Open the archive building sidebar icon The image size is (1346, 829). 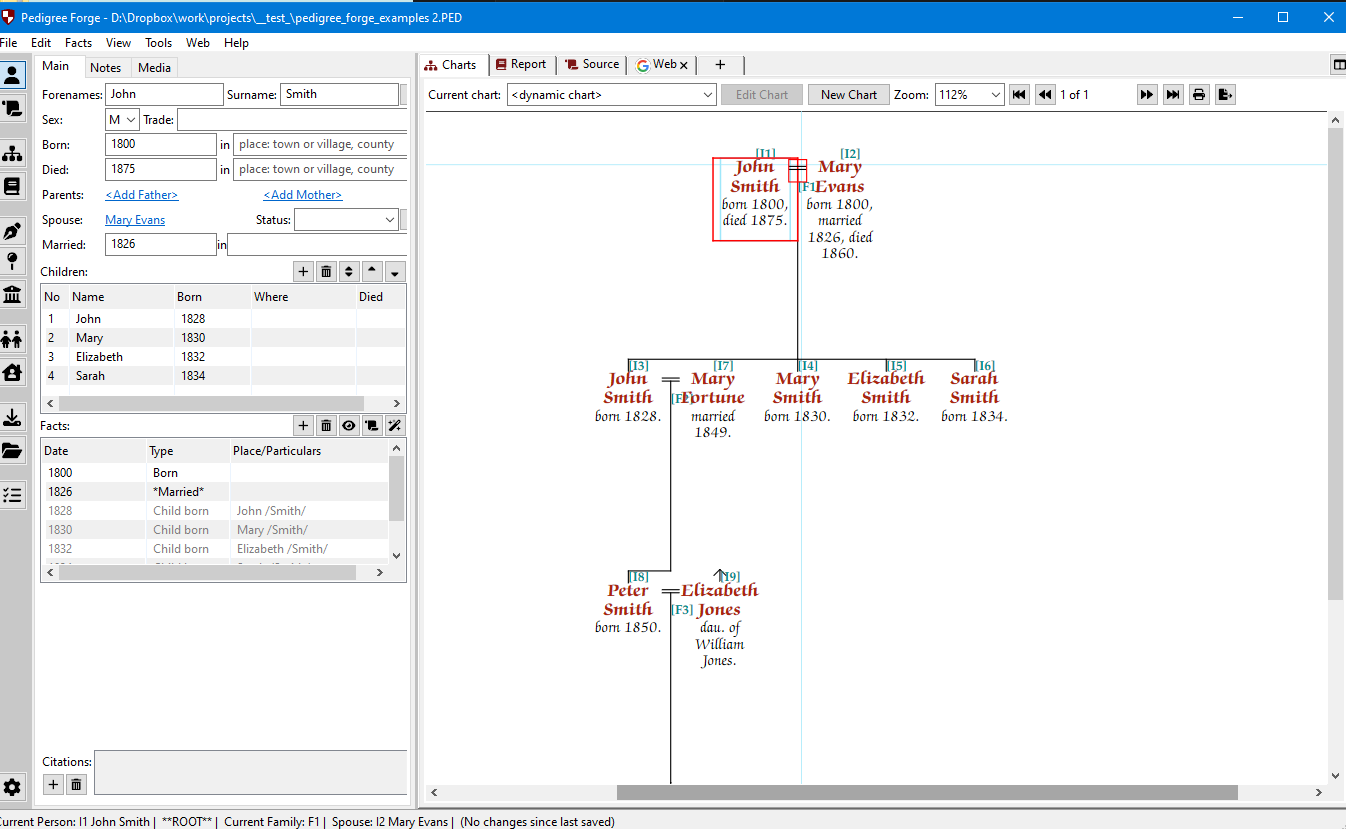13,294
